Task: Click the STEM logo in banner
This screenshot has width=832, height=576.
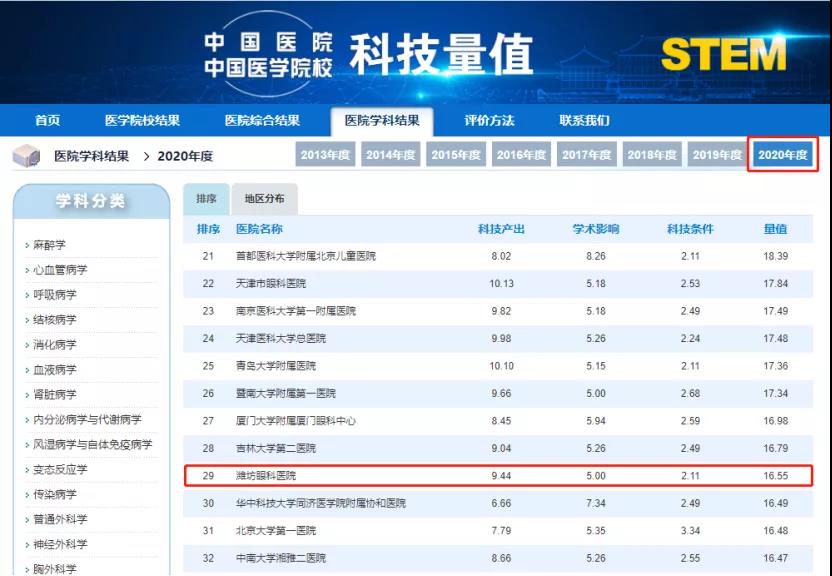Action: coord(723,55)
